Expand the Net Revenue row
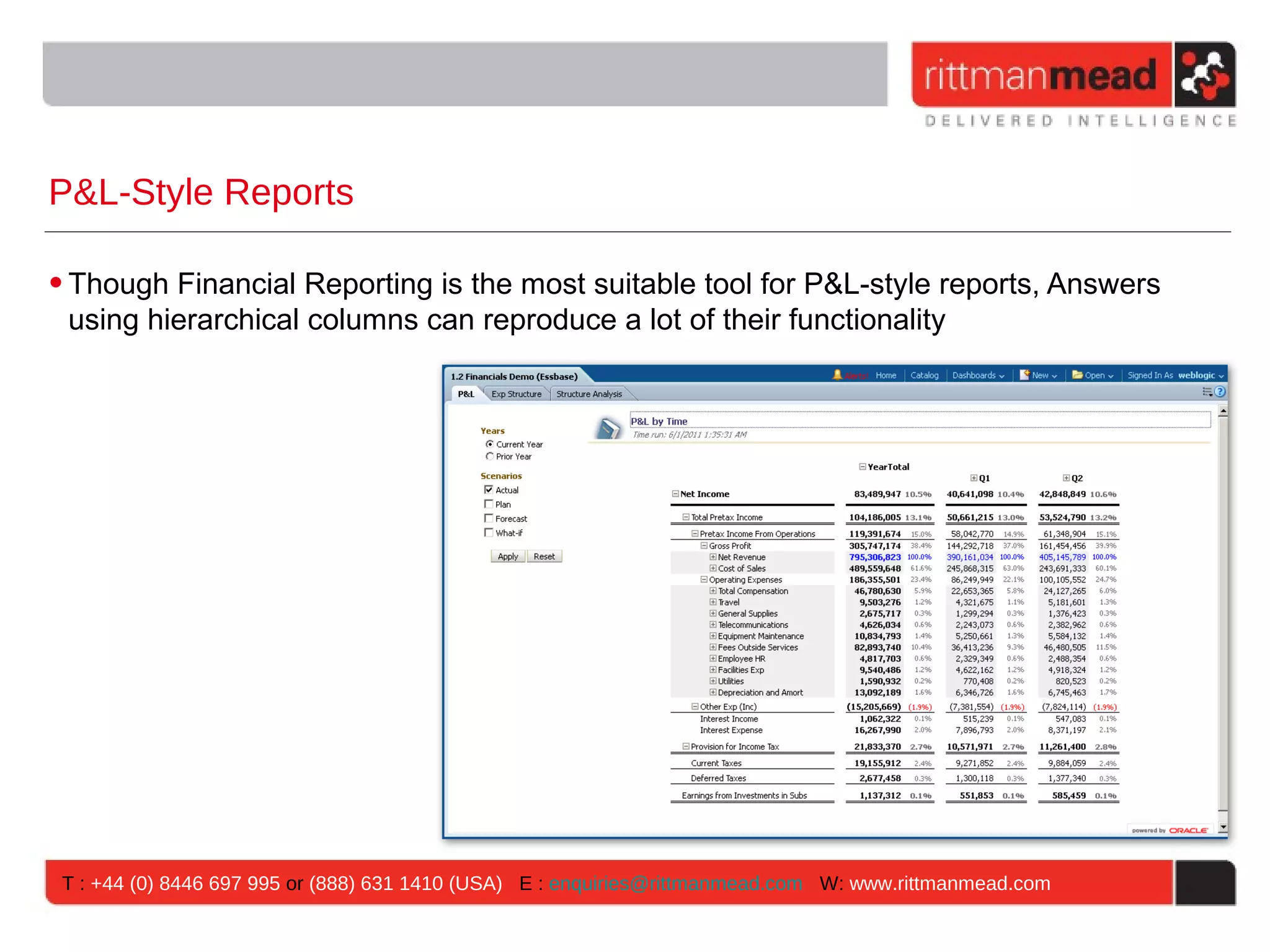Viewport: 1270px width, 952px height. [x=713, y=557]
